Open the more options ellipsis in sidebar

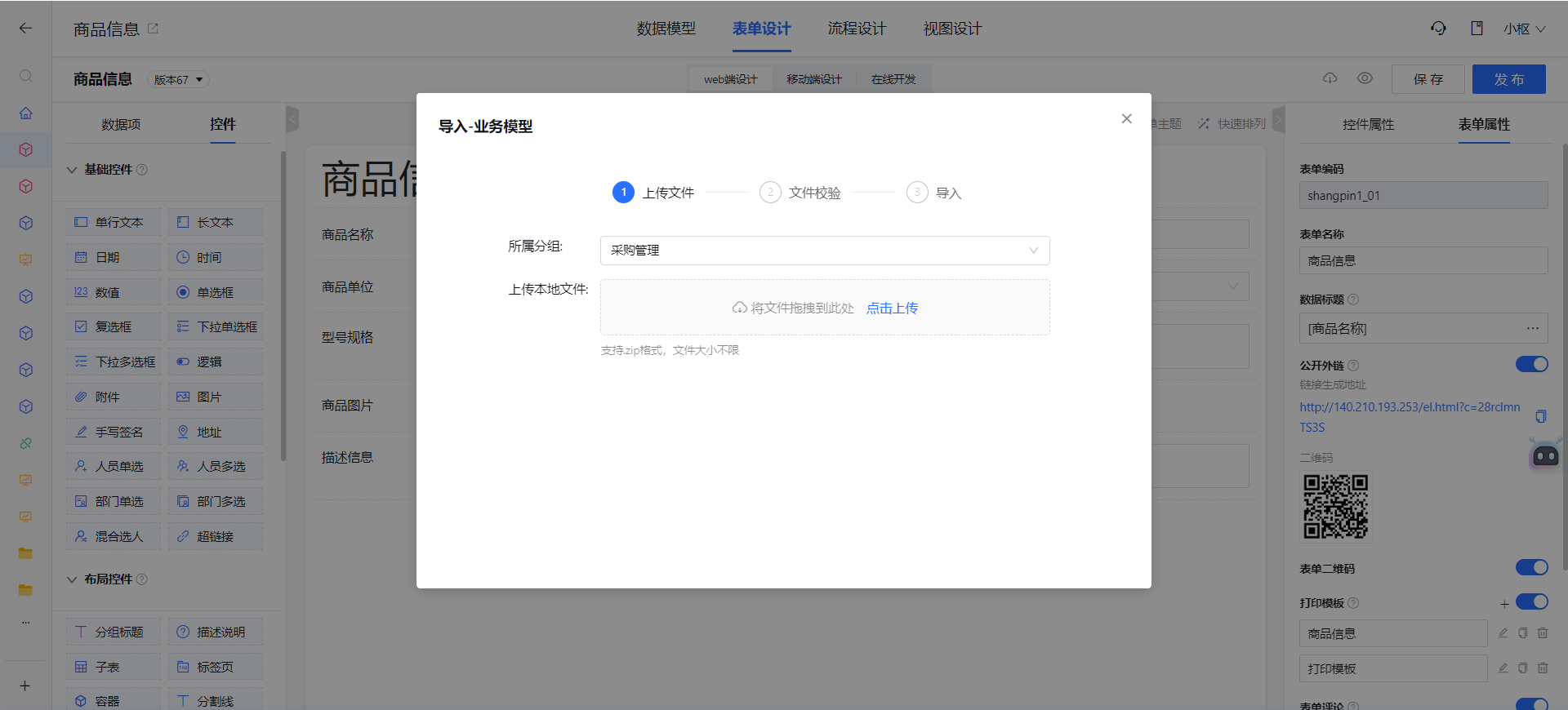tap(25, 622)
